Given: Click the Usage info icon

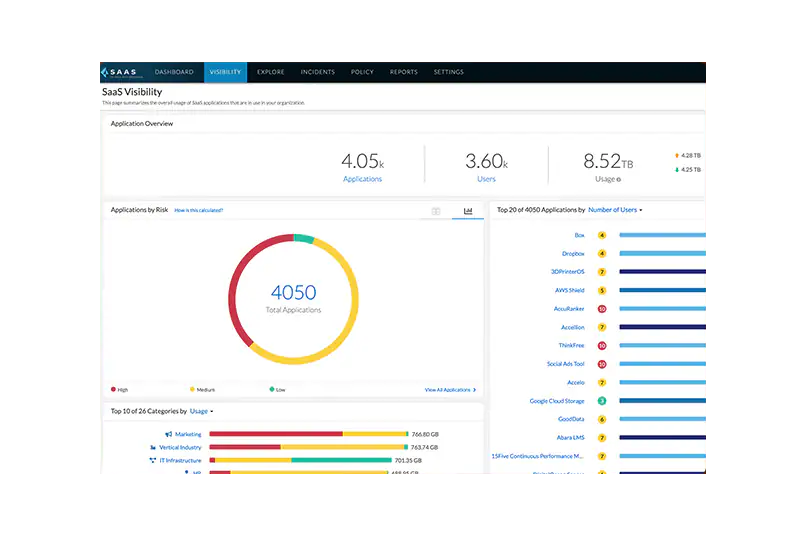Looking at the screenshot, I should [619, 180].
